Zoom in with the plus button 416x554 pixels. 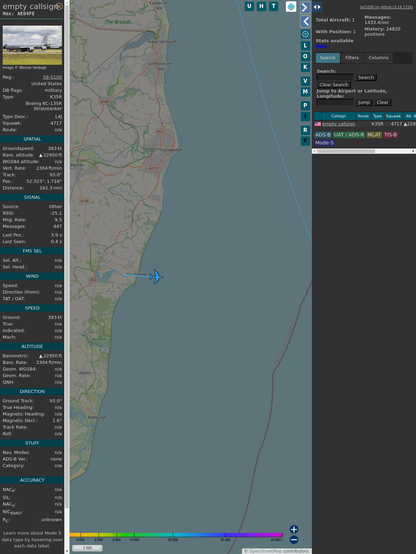coord(294,529)
